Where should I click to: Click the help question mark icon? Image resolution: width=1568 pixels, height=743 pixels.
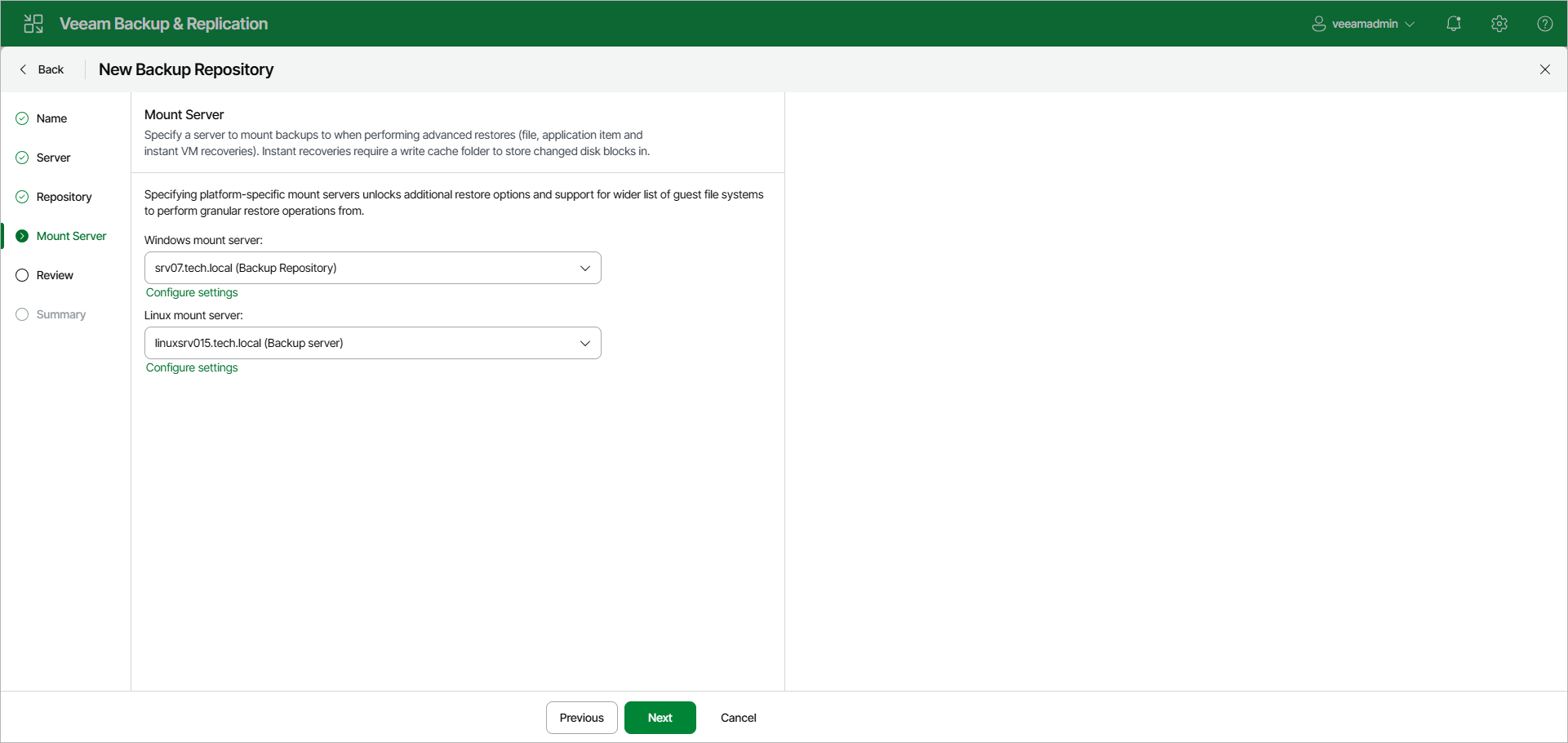coord(1545,23)
